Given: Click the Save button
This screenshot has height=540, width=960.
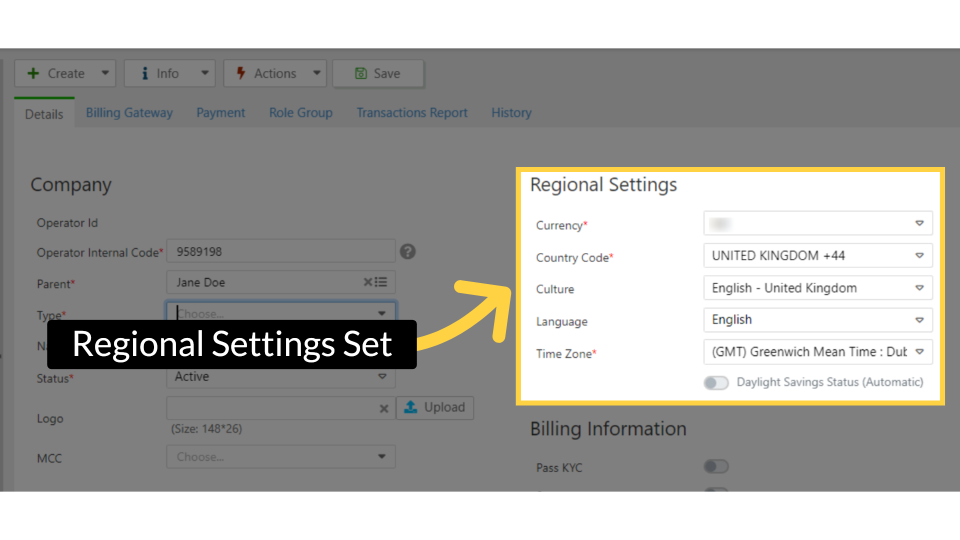Looking at the screenshot, I should [x=377, y=73].
